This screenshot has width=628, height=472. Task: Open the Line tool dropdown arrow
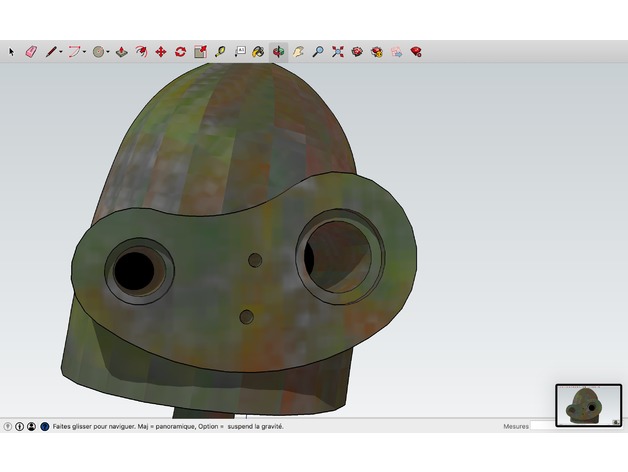[61, 52]
